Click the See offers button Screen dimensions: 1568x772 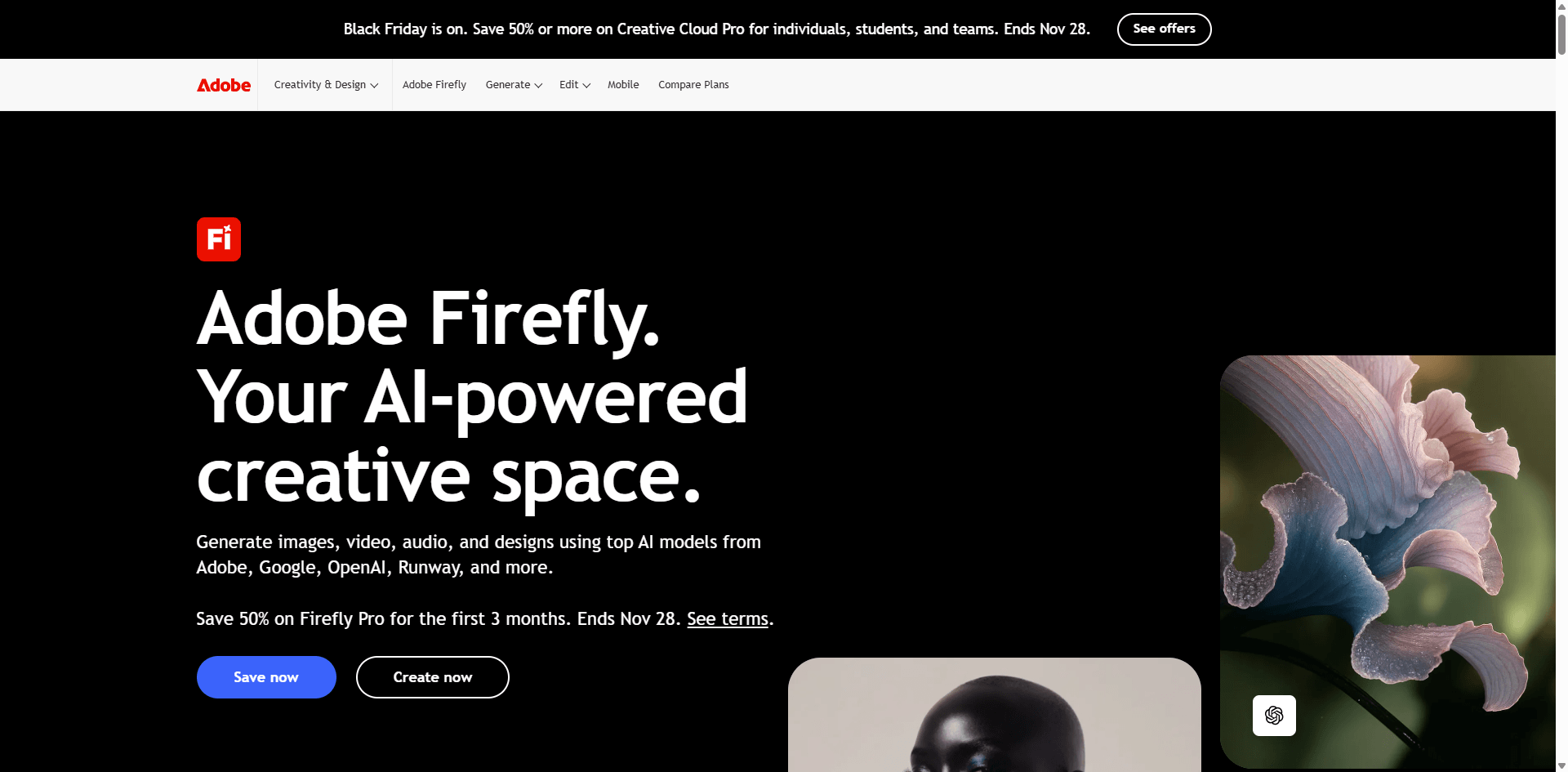tap(1164, 29)
